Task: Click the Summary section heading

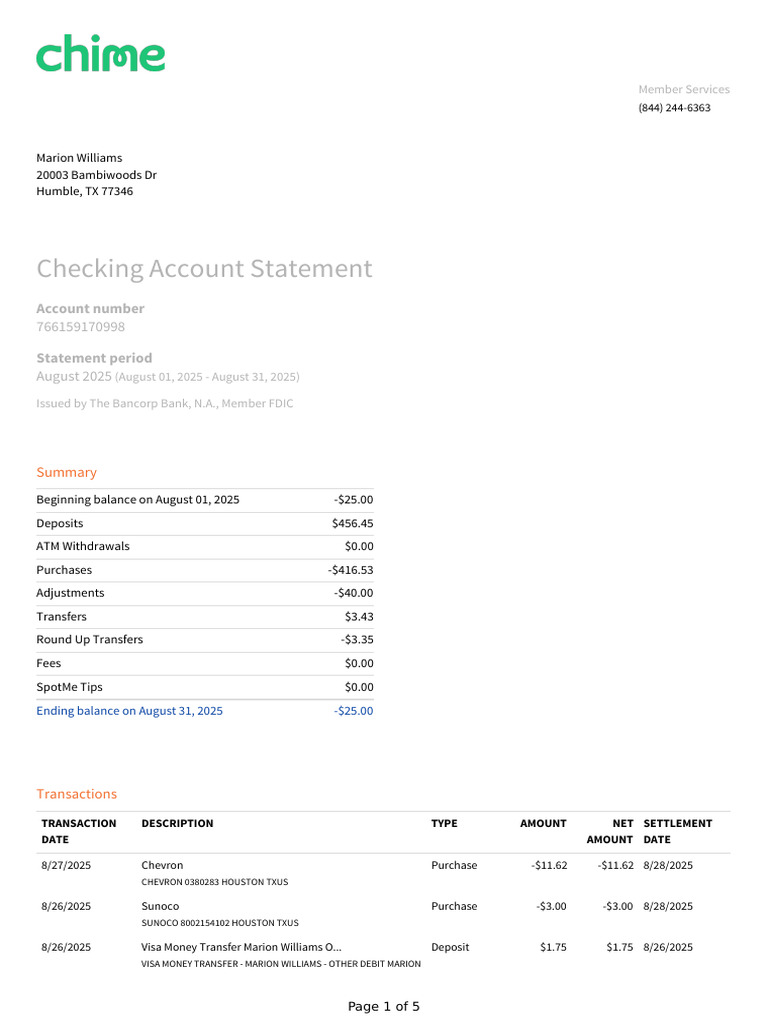Action: pyautogui.click(x=67, y=472)
